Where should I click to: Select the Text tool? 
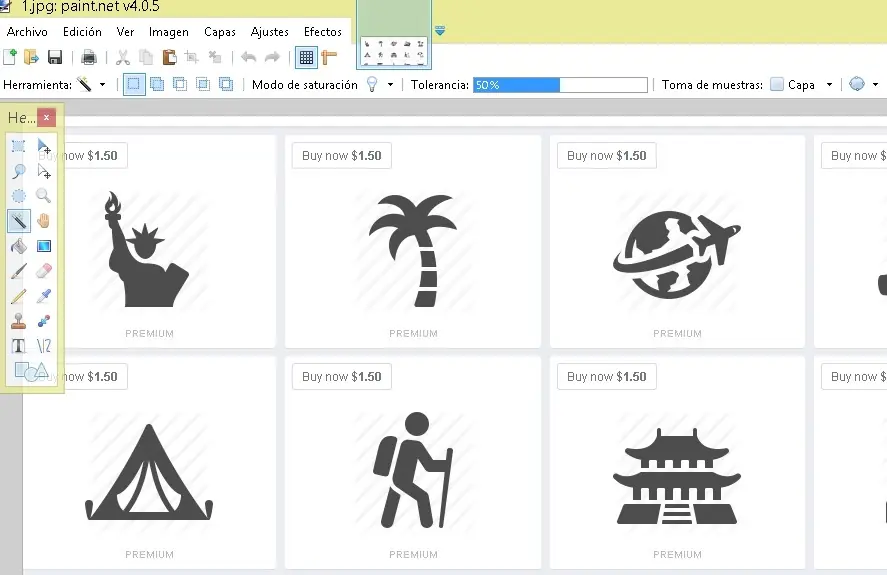click(x=19, y=346)
